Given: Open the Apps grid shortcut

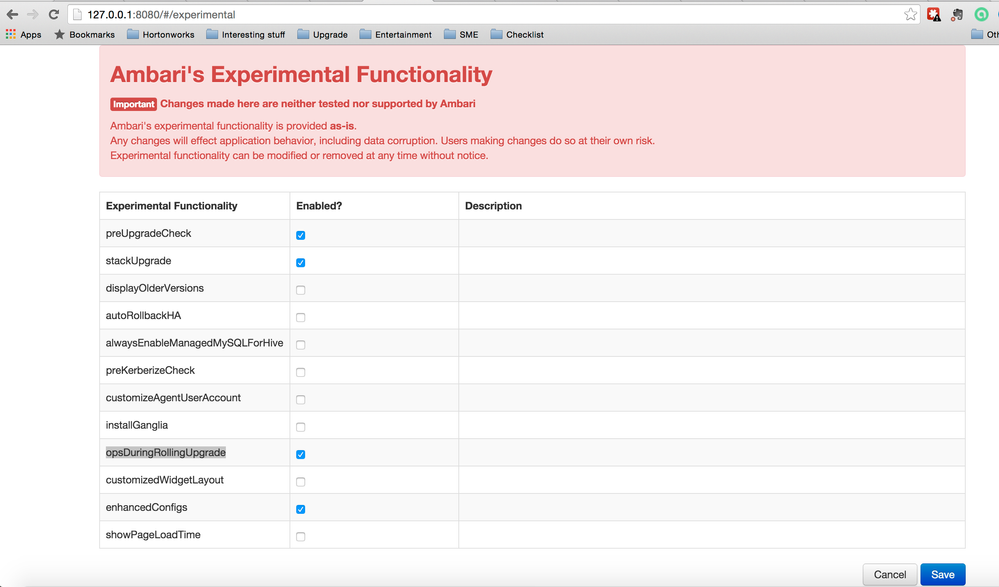Looking at the screenshot, I should coord(23,35).
